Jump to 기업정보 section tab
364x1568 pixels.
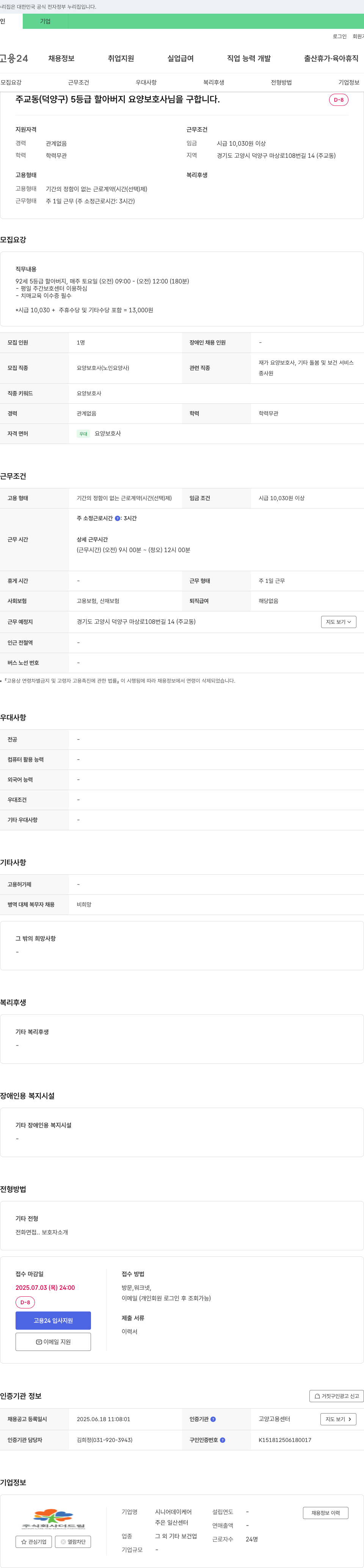349,82
